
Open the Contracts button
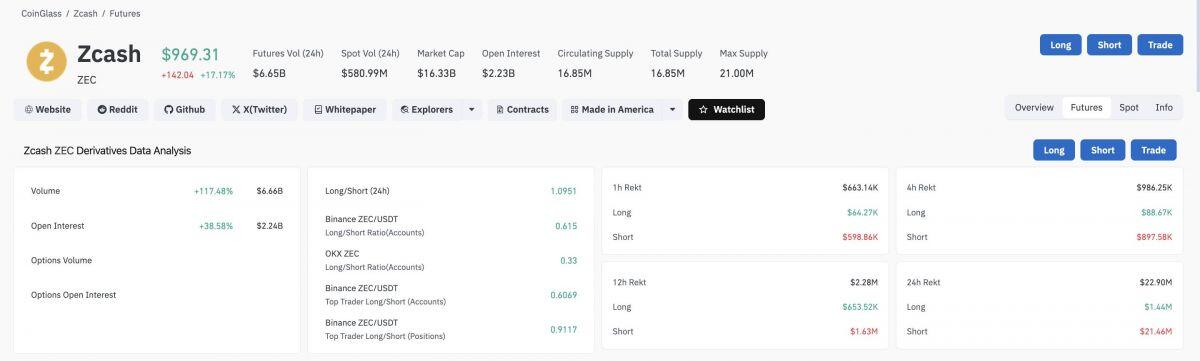[x=522, y=109]
